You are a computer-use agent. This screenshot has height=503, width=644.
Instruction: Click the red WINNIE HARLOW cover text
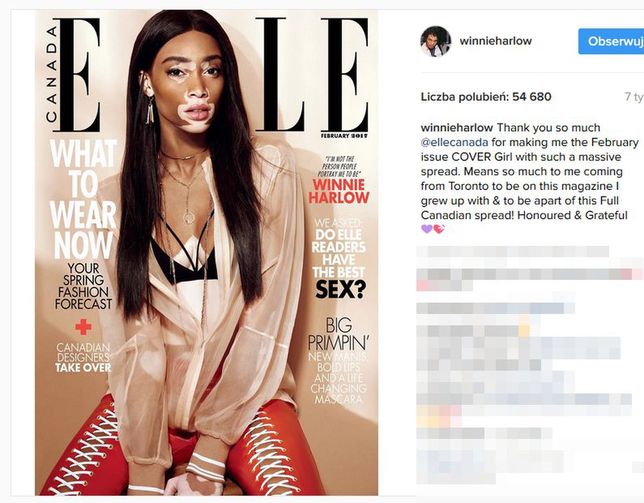[x=339, y=191]
